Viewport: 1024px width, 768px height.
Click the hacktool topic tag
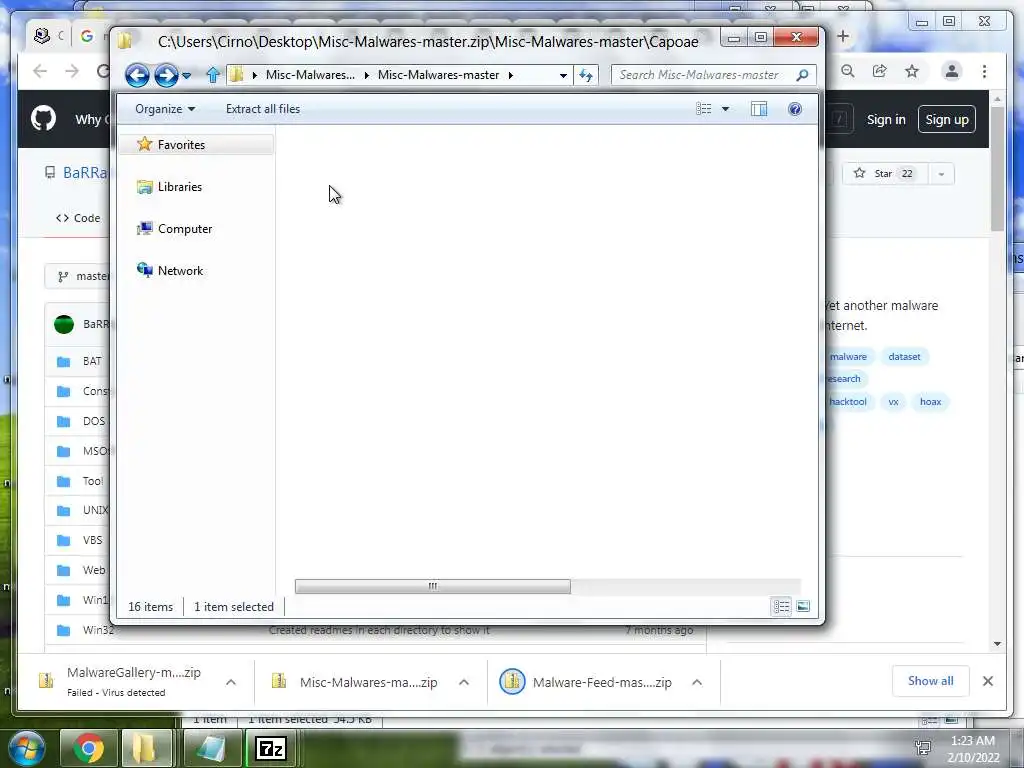[848, 402]
